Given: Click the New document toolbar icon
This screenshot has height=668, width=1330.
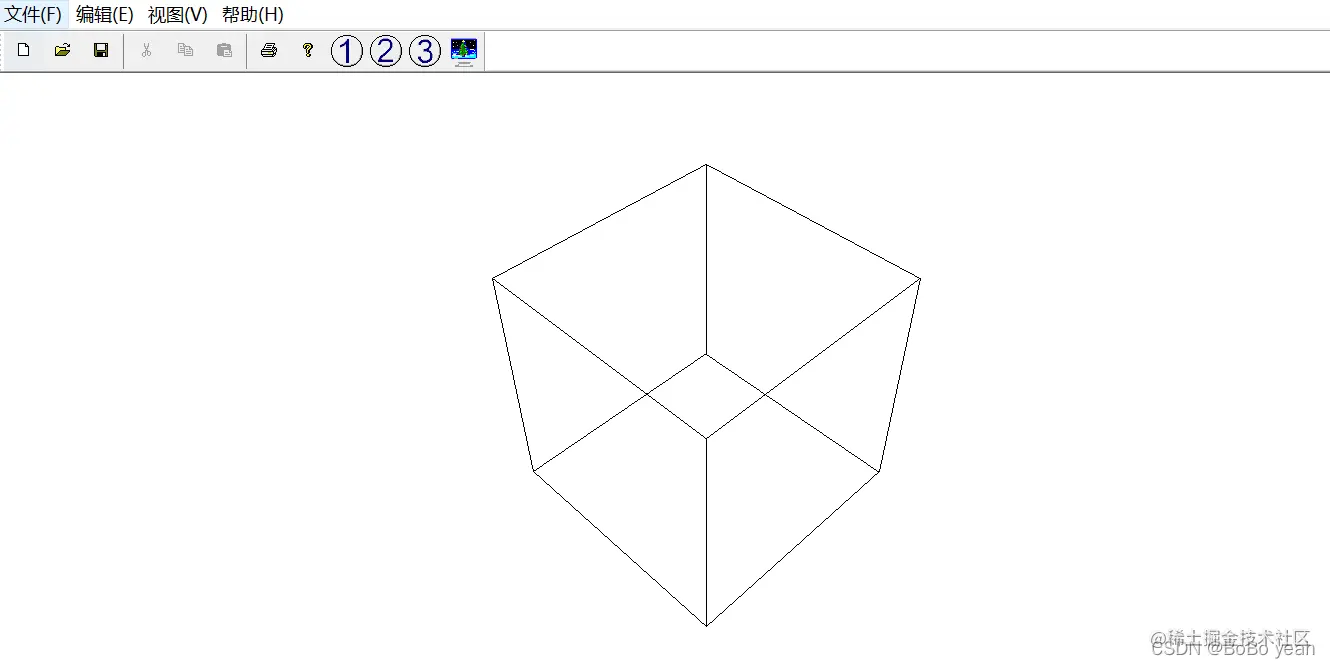Looking at the screenshot, I should (x=24, y=50).
